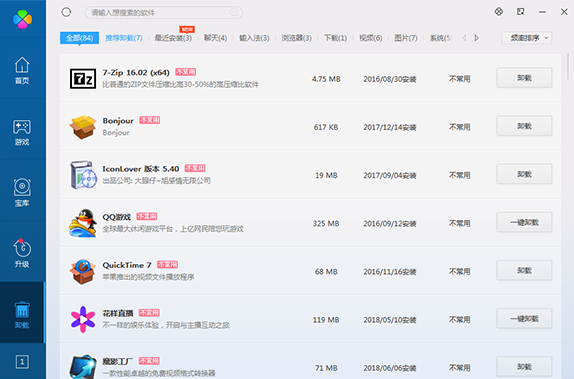574x379 pixels.
Task: Uninstall 魔影工厂 with 卸载 button
Action: point(524,367)
